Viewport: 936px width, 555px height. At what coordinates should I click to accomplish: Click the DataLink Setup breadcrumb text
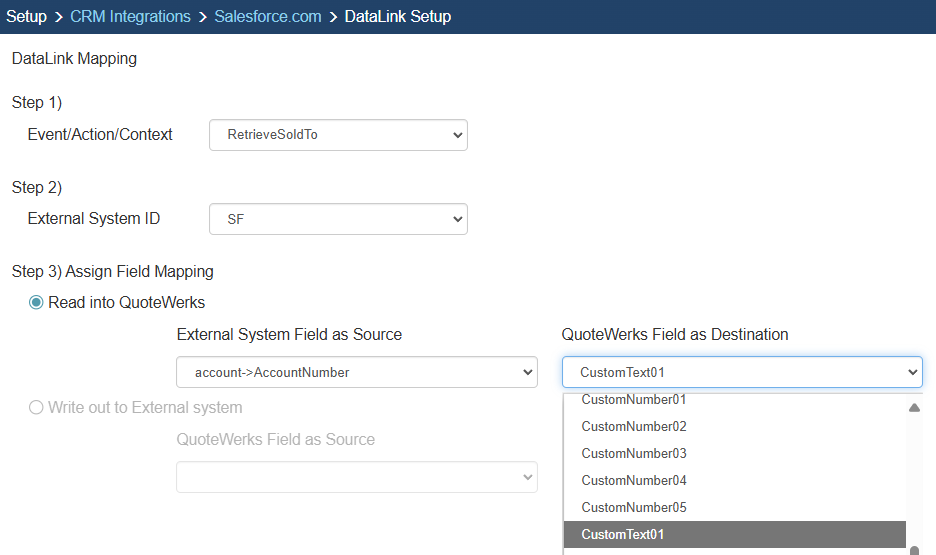point(397,16)
